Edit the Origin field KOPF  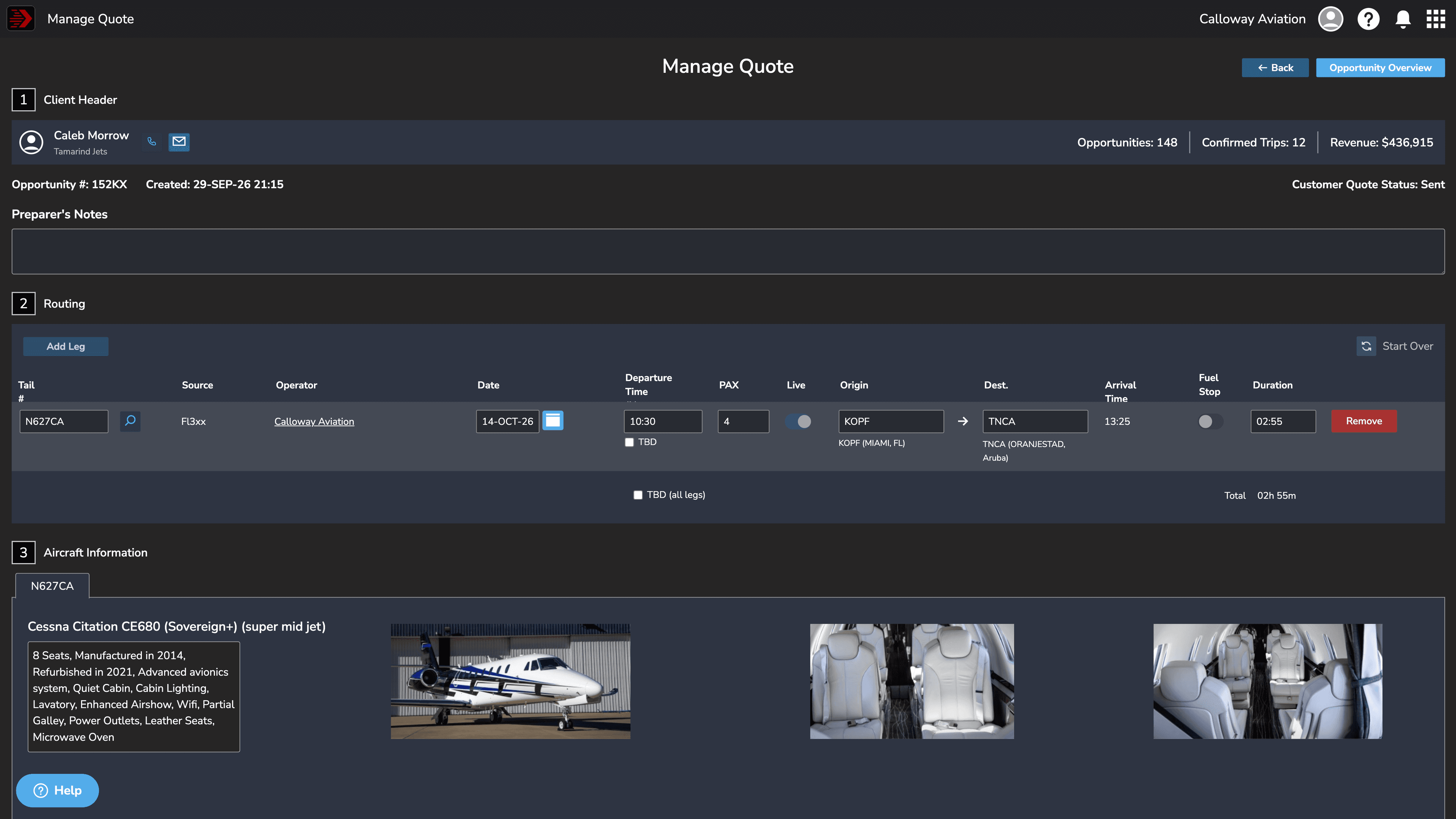[x=891, y=421]
